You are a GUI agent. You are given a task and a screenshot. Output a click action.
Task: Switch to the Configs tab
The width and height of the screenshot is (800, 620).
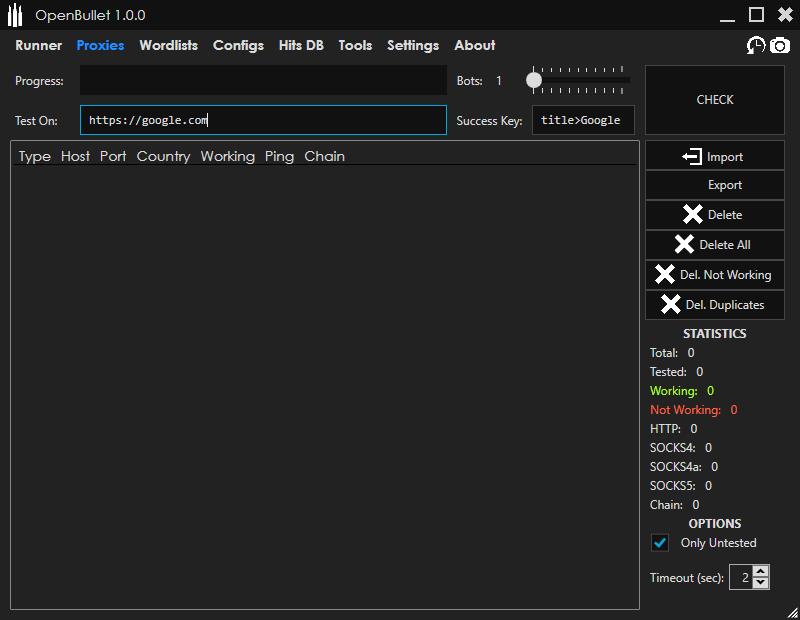tap(238, 45)
